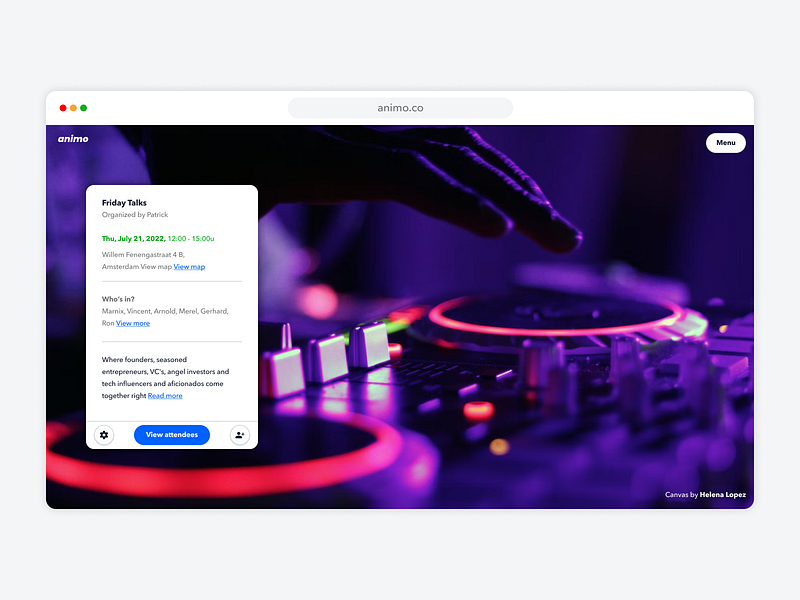Click the date 'Thu, July 21, 2022'
The width and height of the screenshot is (800, 600).
(x=133, y=239)
